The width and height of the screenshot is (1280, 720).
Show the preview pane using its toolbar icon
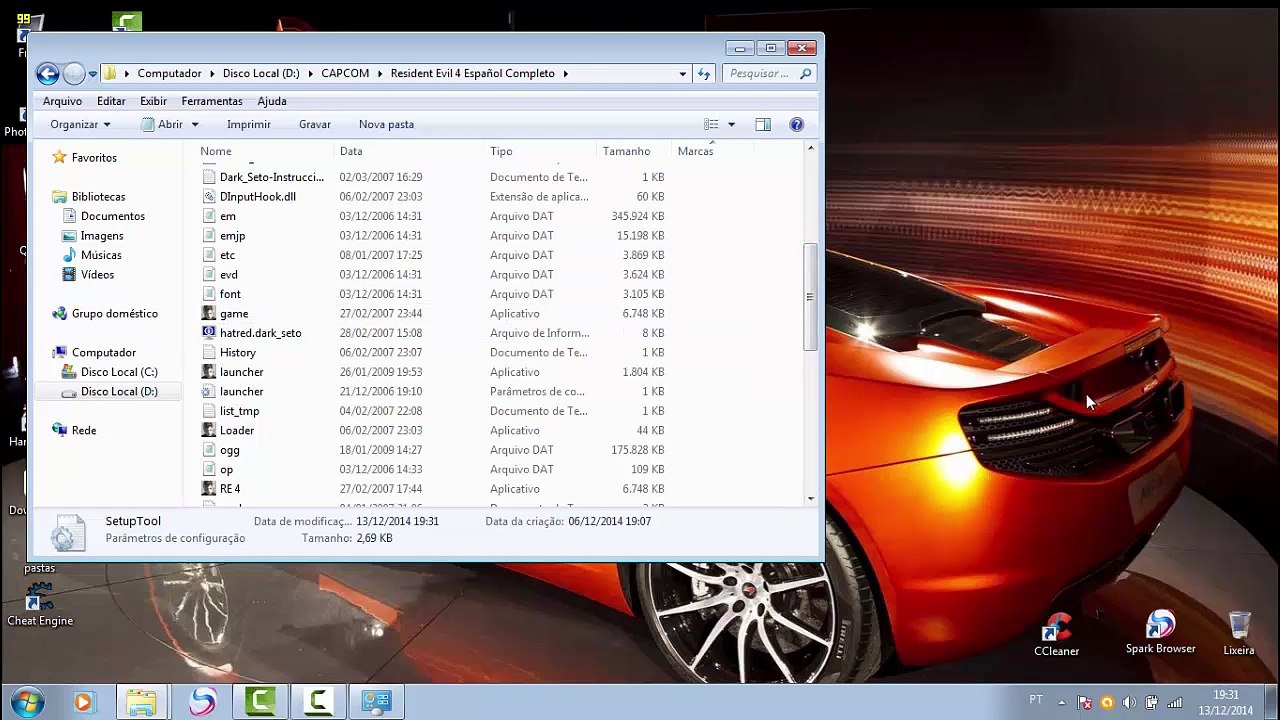click(763, 124)
